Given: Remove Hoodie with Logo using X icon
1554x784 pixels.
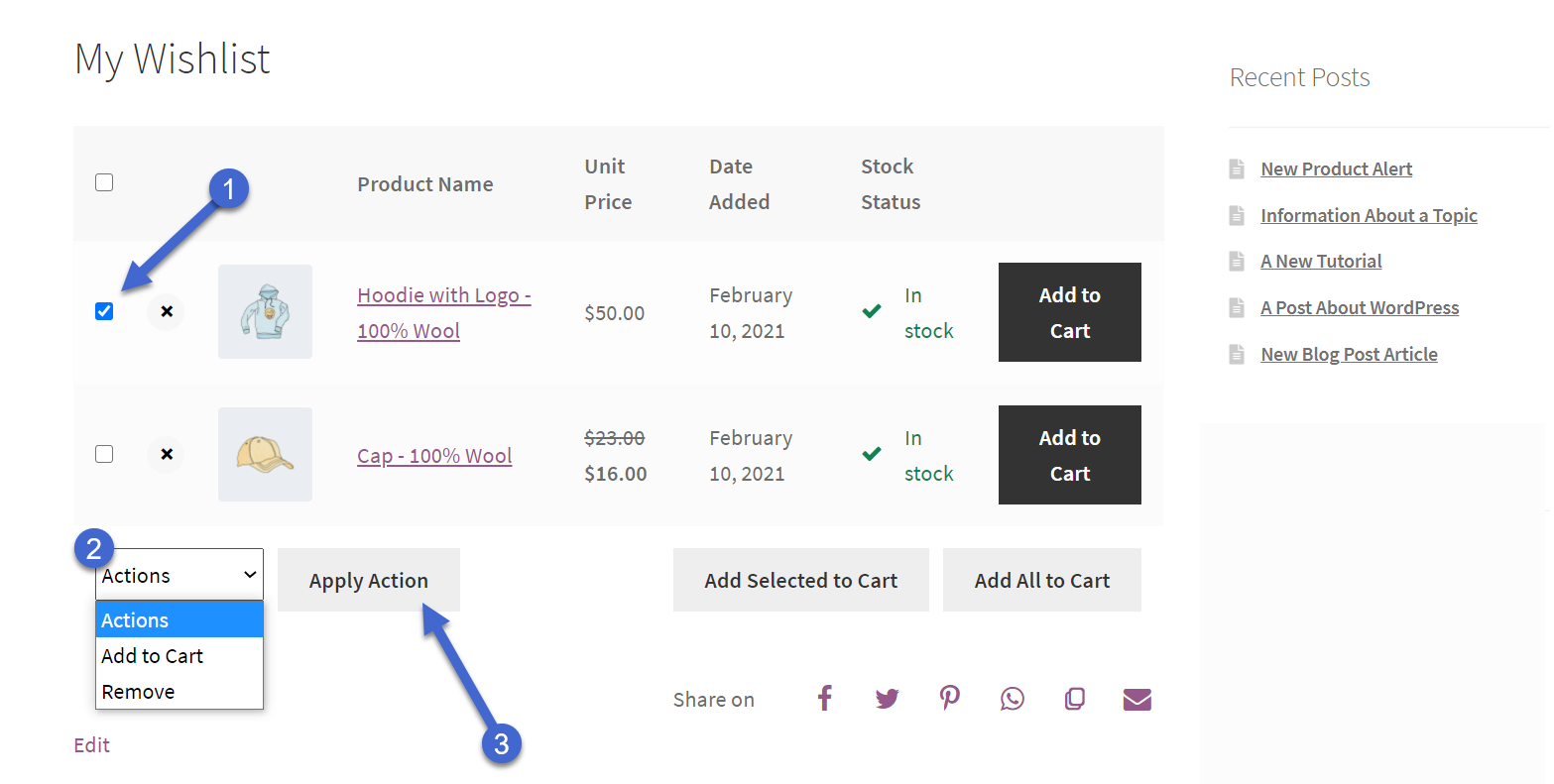Looking at the screenshot, I should click(167, 311).
